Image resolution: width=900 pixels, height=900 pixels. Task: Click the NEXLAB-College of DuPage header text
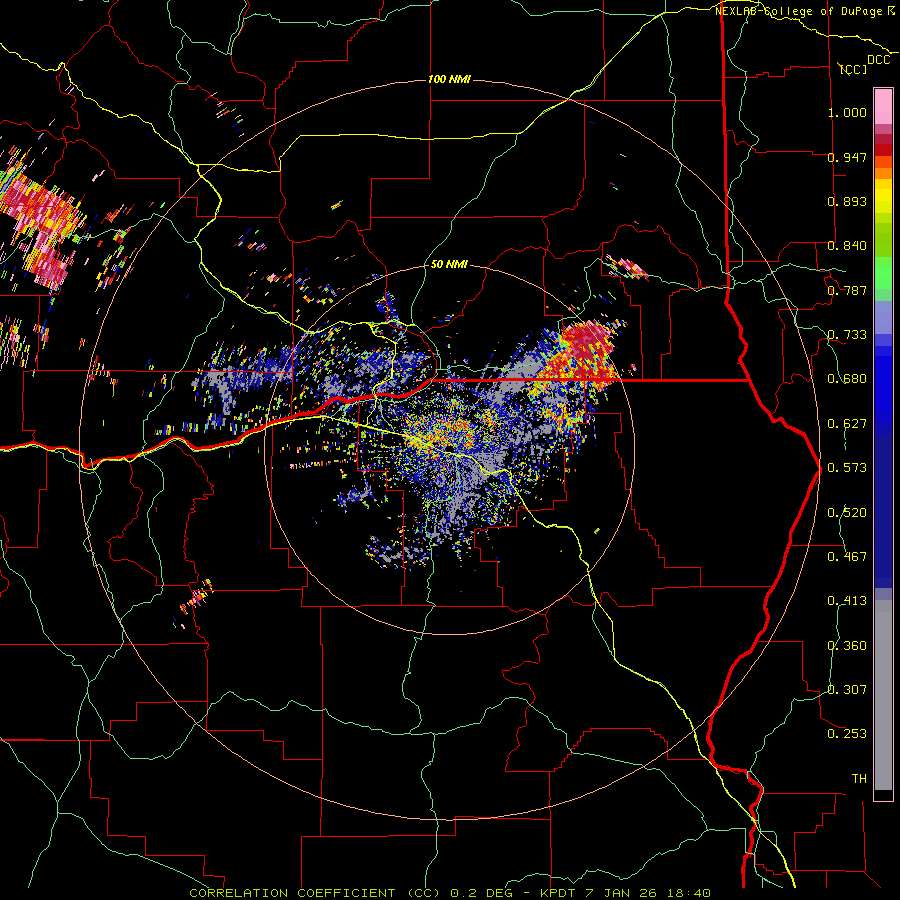click(799, 11)
